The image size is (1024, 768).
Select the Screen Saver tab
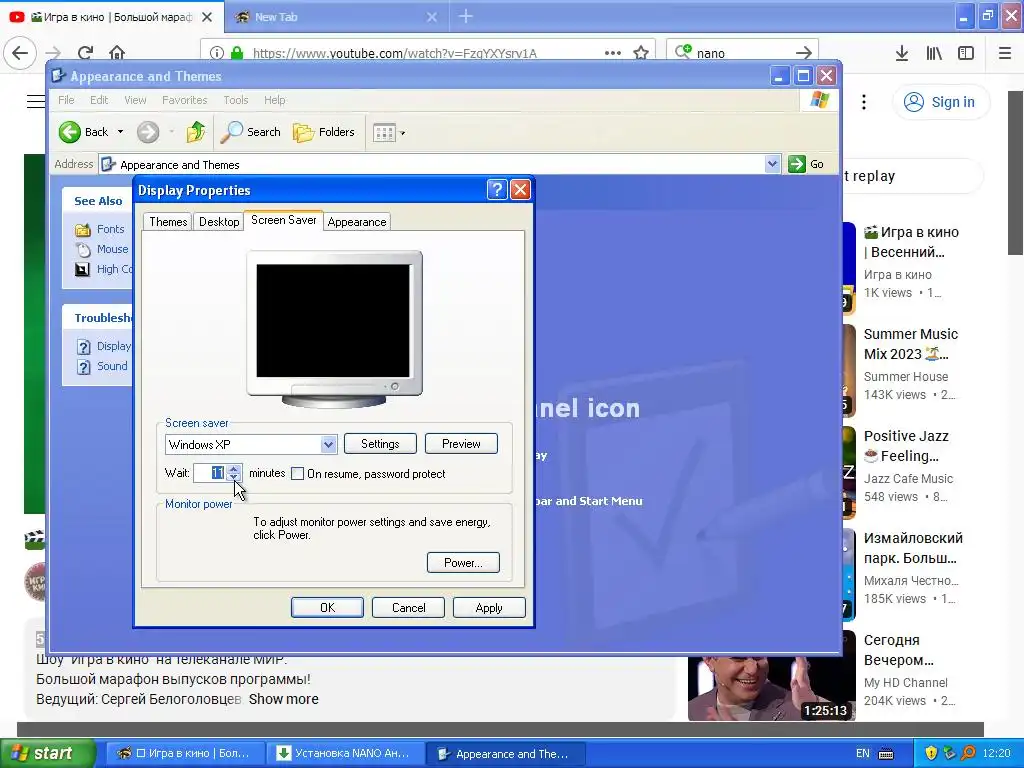click(x=283, y=220)
